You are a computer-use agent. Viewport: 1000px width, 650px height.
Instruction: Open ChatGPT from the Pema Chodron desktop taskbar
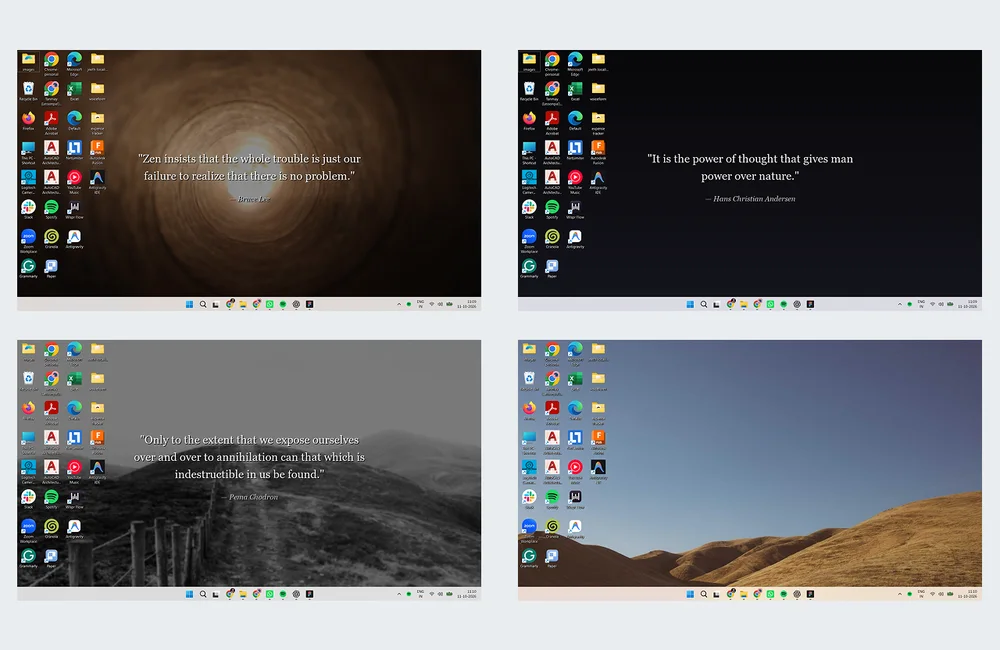pos(296,594)
